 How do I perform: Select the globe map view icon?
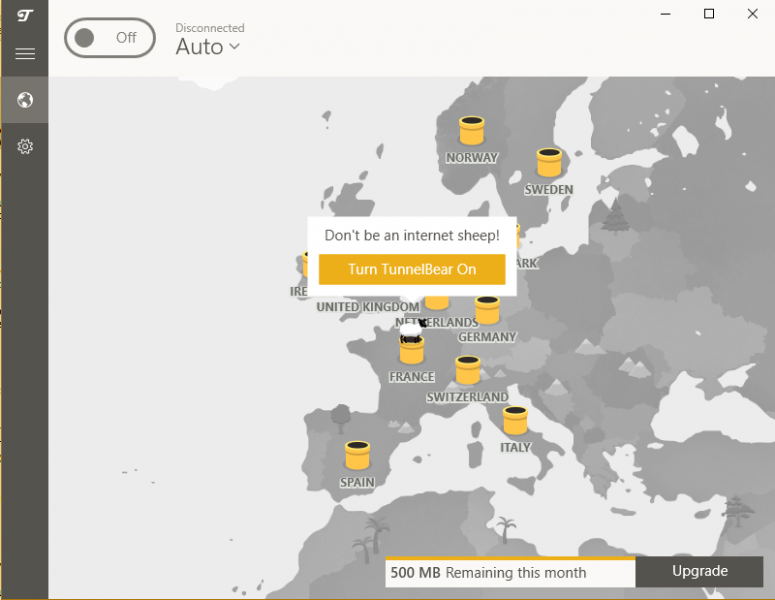[25, 100]
